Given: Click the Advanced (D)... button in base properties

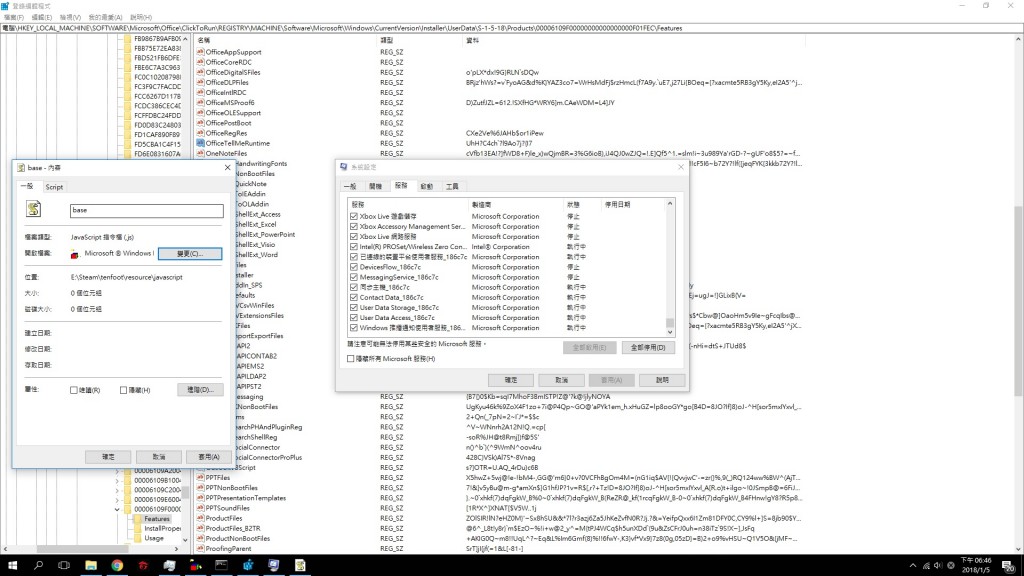Looking at the screenshot, I should point(200,390).
